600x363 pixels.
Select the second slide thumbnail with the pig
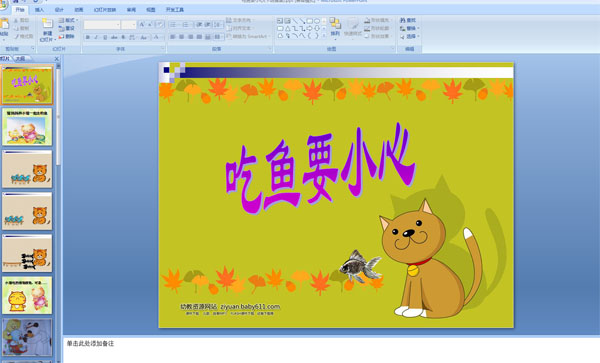(x=27, y=127)
